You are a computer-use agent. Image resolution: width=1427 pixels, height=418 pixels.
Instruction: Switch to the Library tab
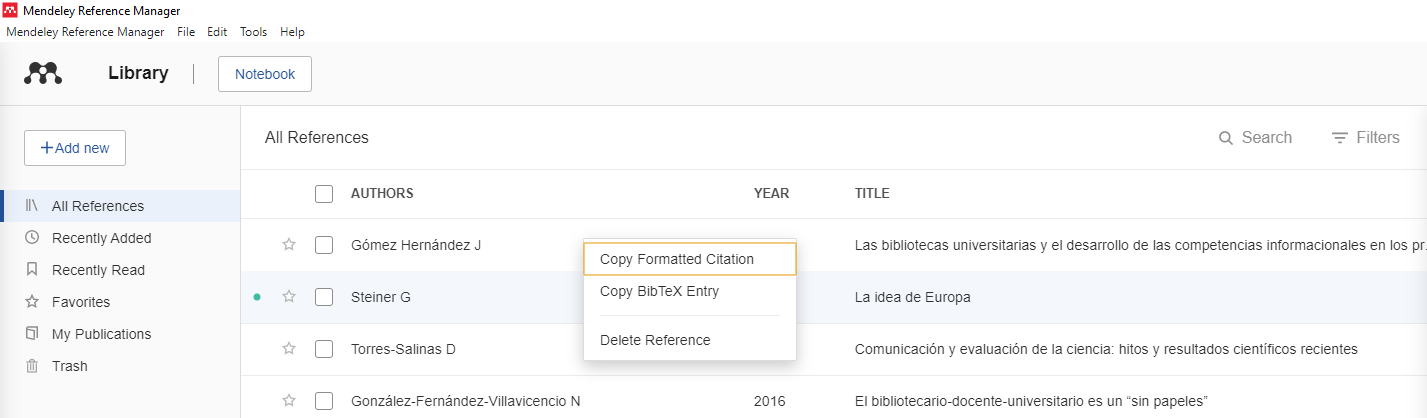click(138, 73)
